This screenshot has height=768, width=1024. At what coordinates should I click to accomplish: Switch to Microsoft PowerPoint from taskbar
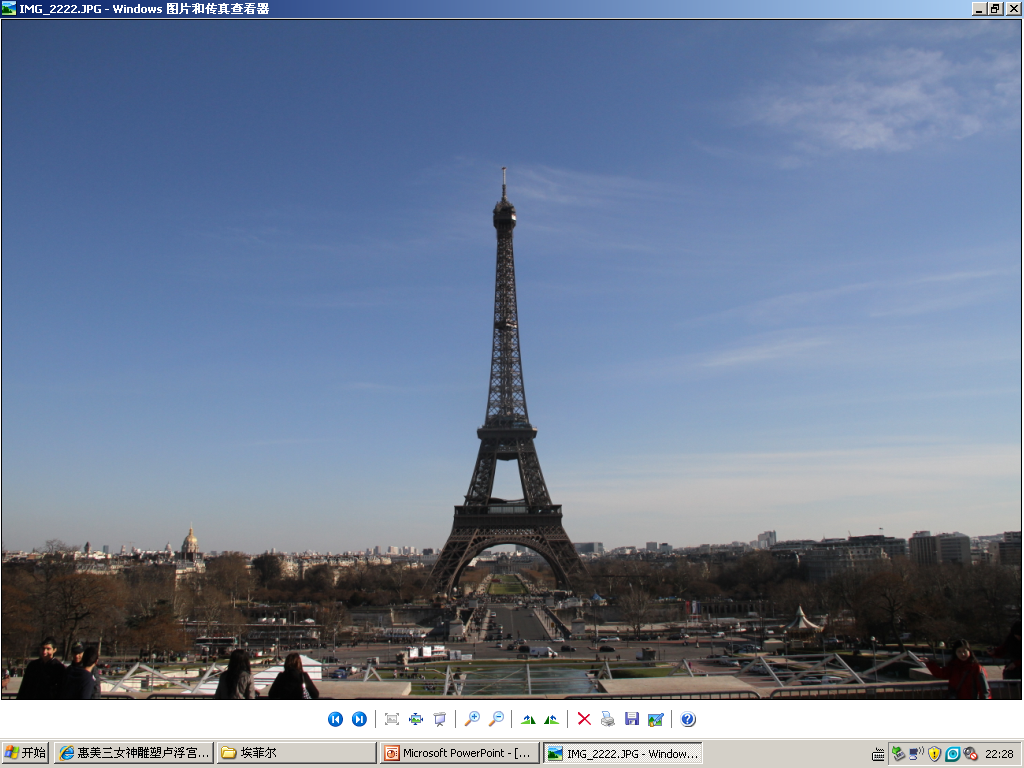459,753
